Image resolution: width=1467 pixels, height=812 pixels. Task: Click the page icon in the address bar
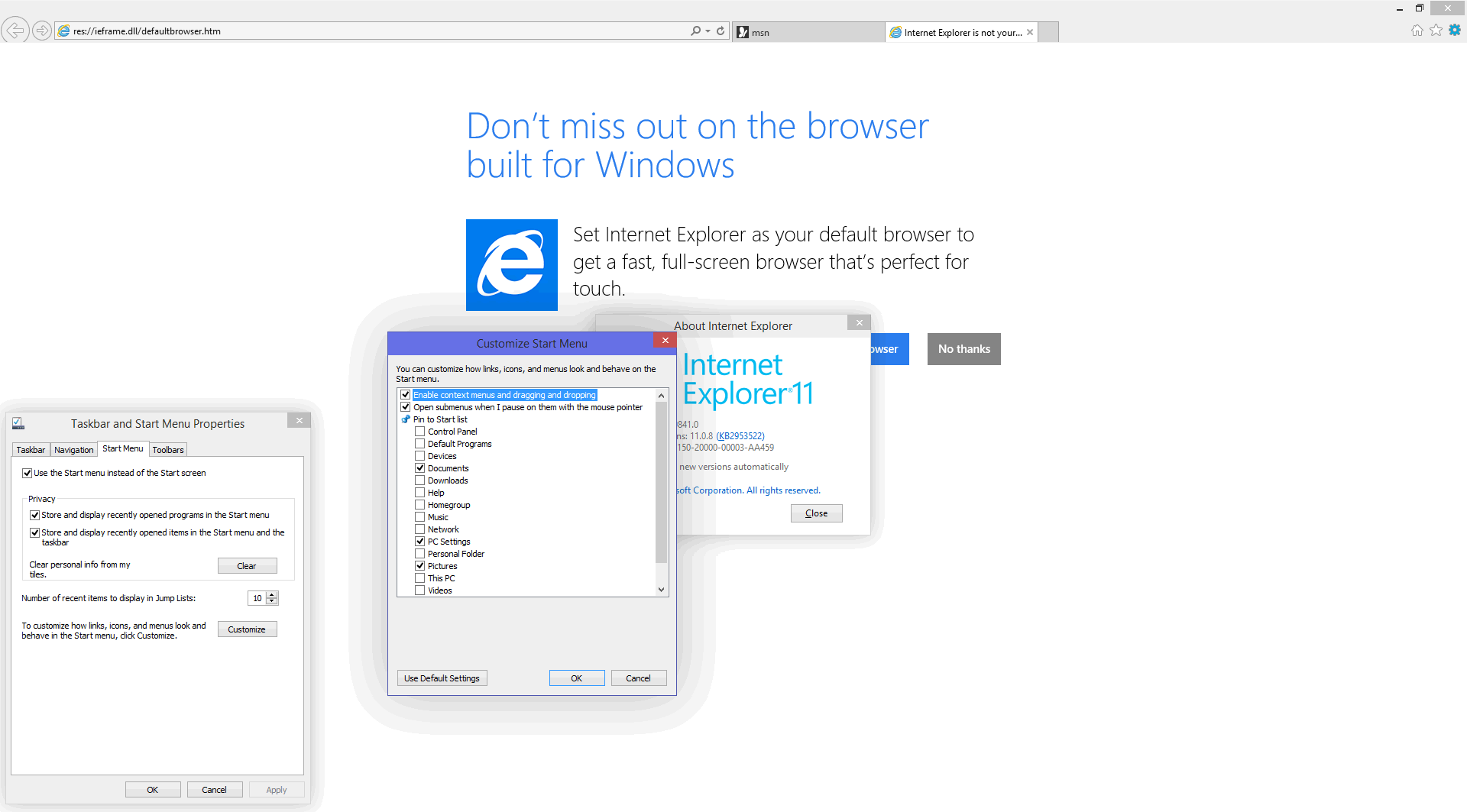64,31
